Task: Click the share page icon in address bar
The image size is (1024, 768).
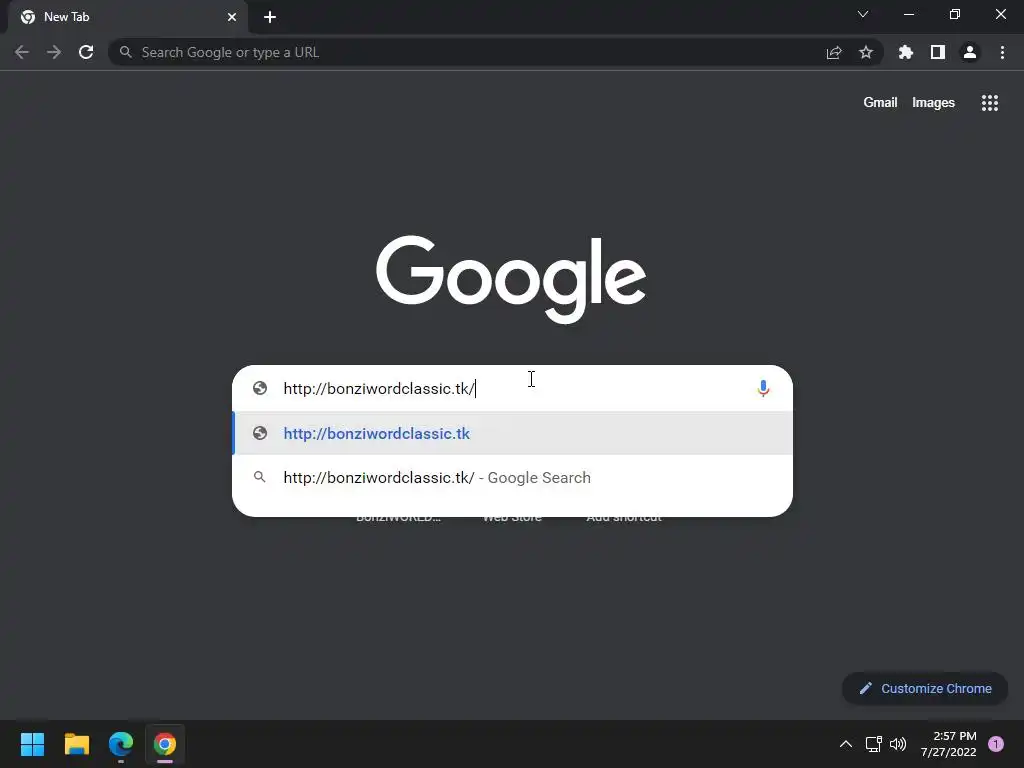Action: (834, 52)
